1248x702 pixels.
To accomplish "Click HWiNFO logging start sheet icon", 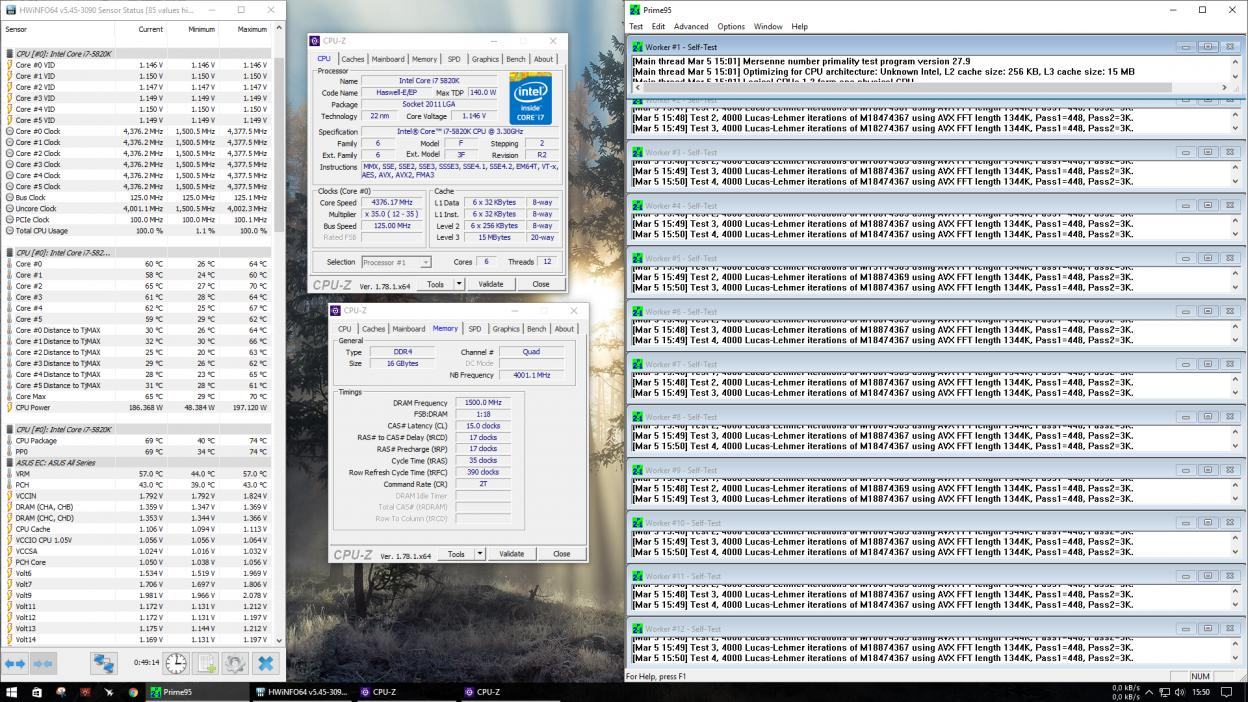I will [206, 663].
